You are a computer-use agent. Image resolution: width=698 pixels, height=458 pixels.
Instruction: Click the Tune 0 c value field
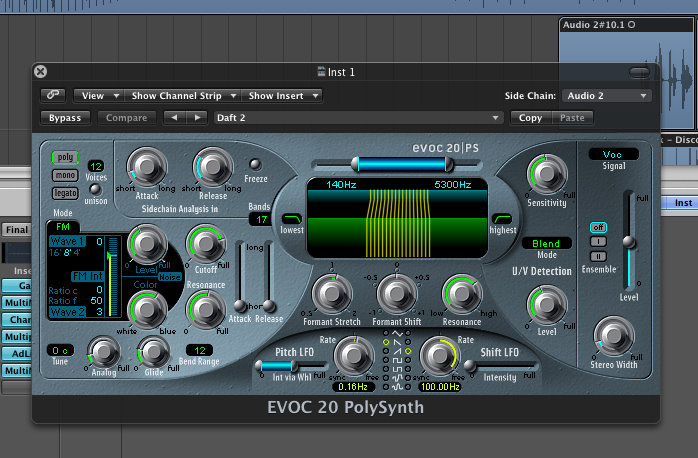60,350
